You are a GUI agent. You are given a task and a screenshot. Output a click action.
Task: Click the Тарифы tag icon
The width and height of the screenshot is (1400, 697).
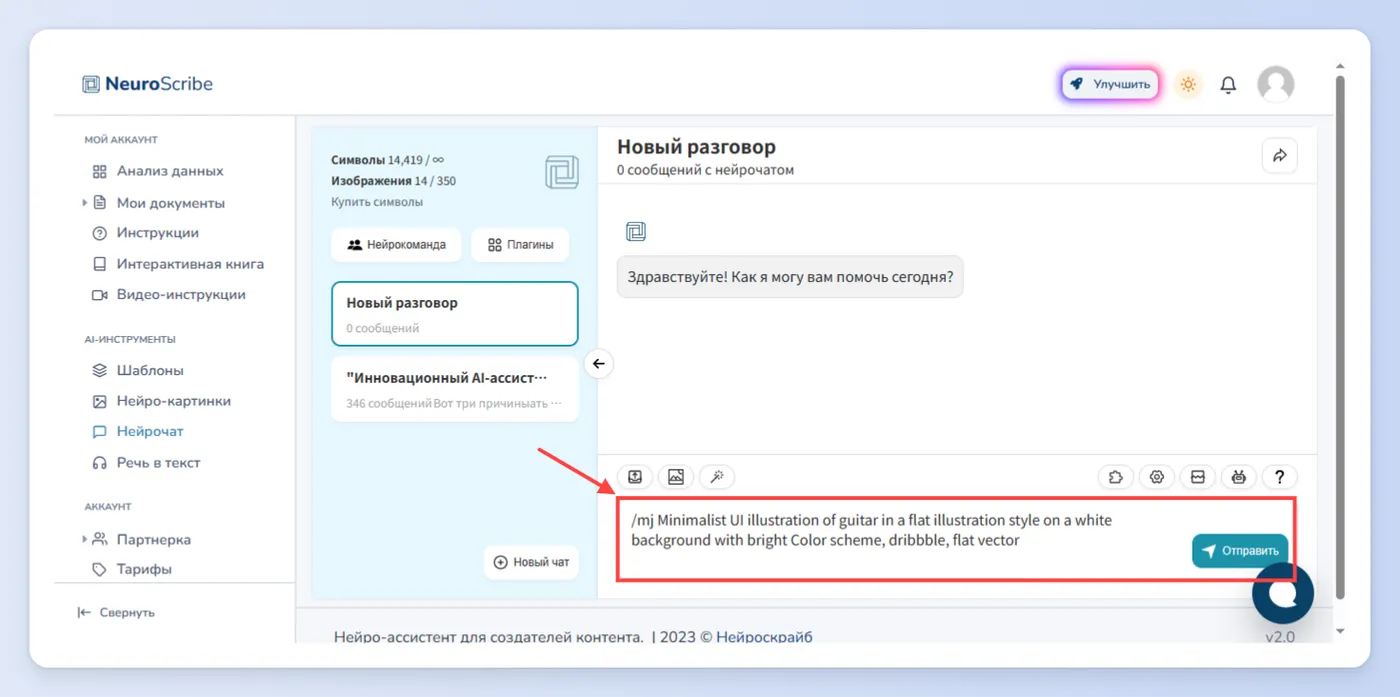click(99, 569)
